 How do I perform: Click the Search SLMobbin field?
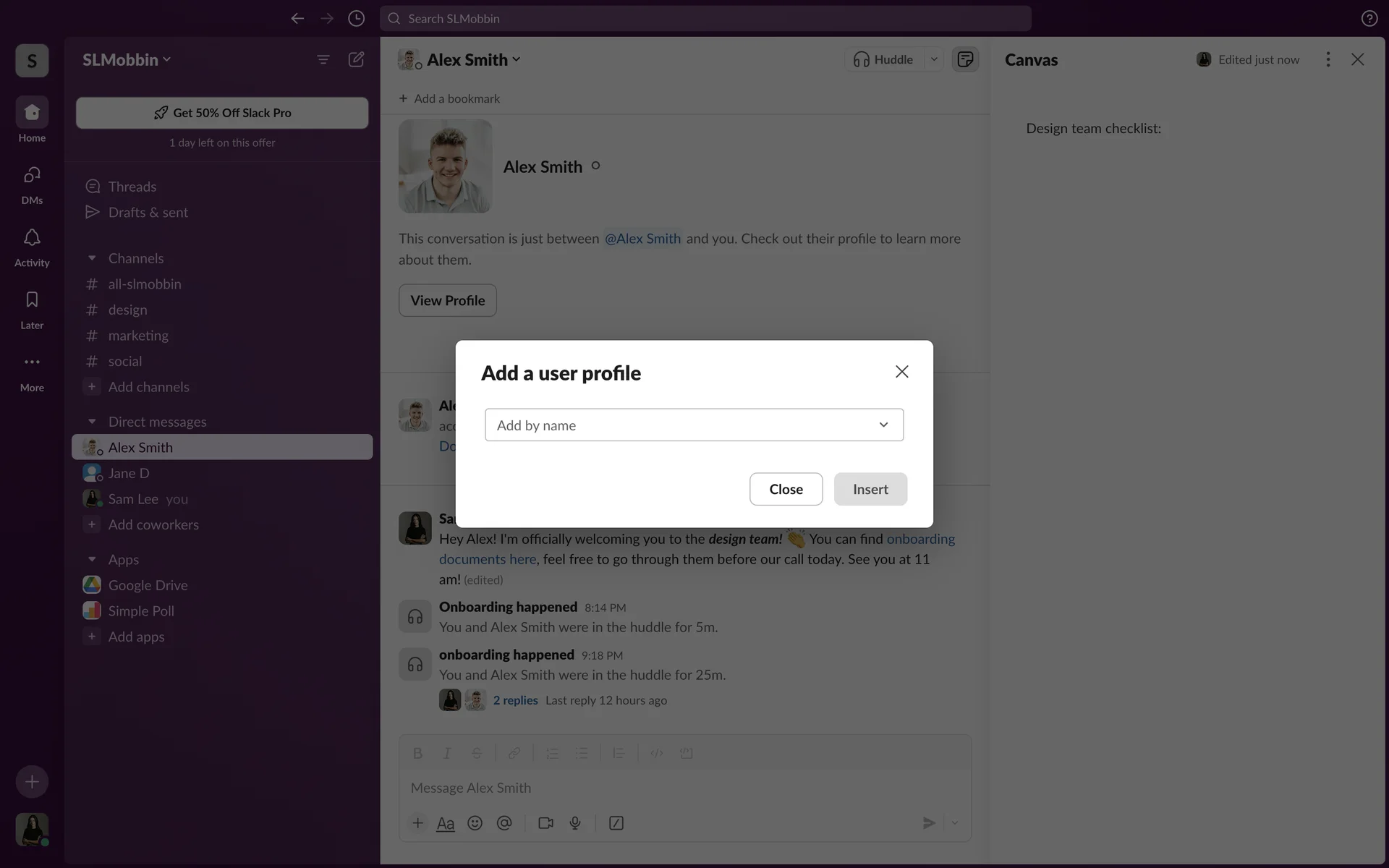[705, 19]
